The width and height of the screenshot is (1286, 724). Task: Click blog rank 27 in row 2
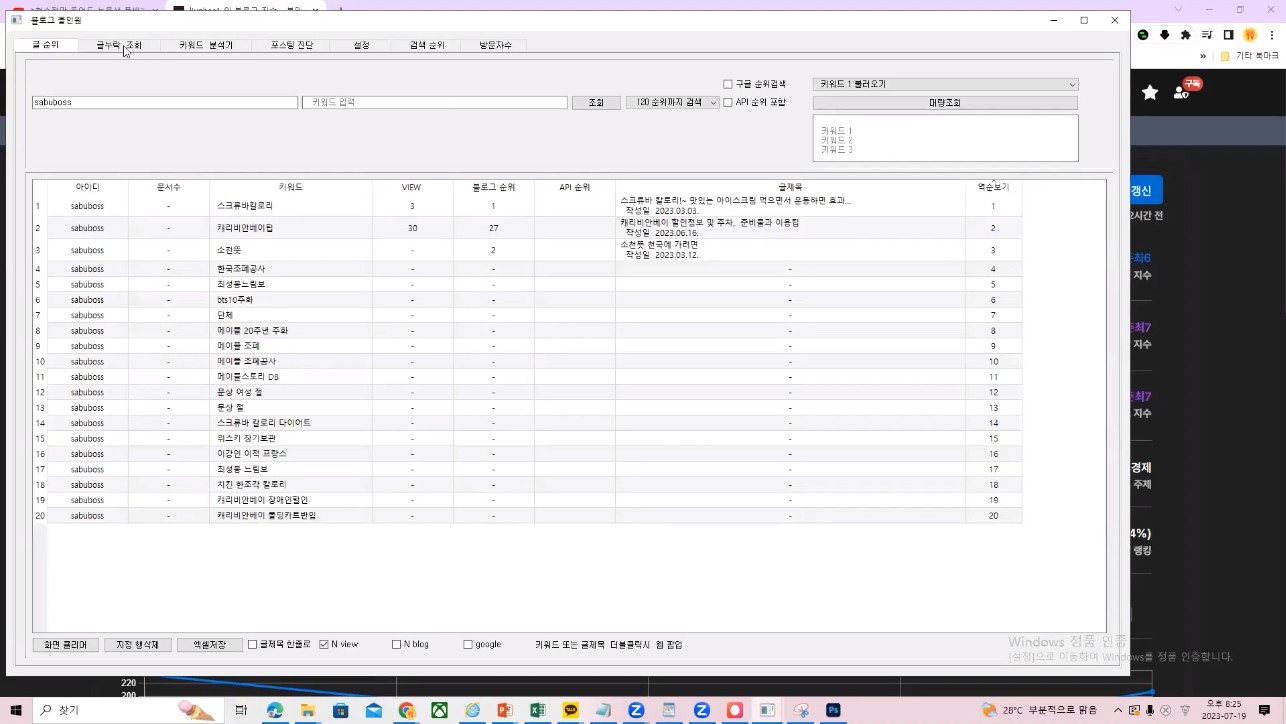pos(493,228)
